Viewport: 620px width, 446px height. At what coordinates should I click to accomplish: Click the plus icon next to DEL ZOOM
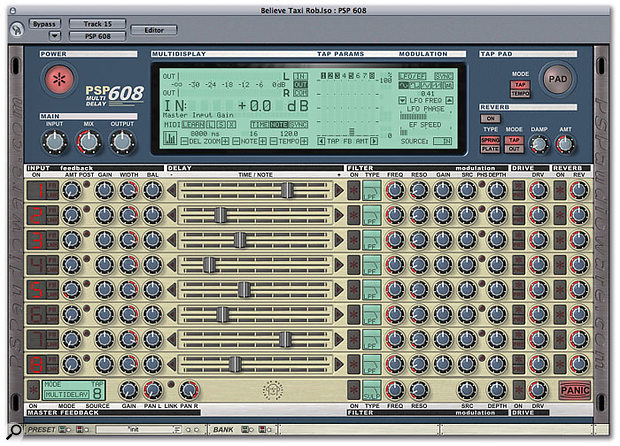(x=225, y=141)
